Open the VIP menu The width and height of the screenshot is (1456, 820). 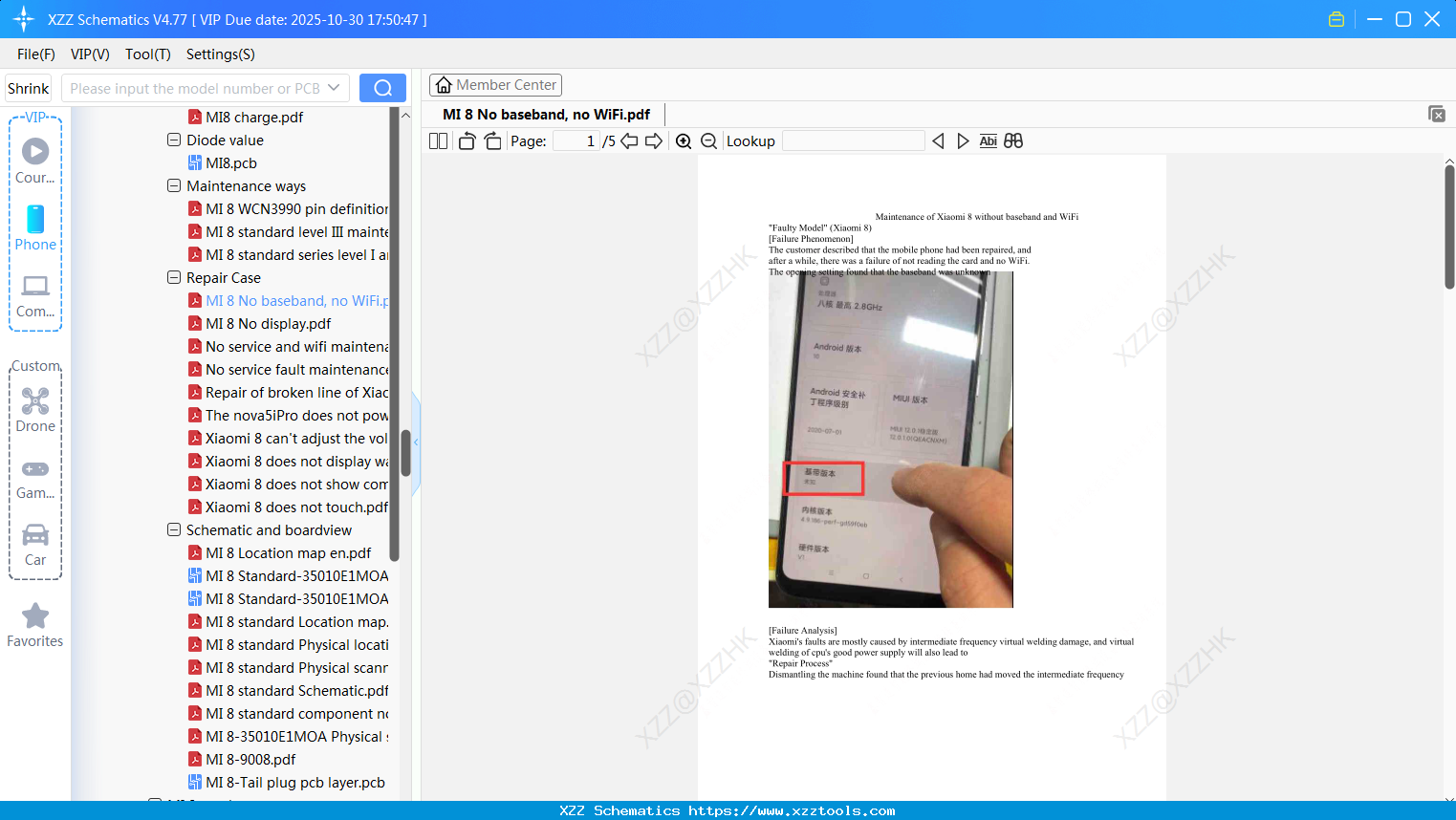(x=90, y=54)
